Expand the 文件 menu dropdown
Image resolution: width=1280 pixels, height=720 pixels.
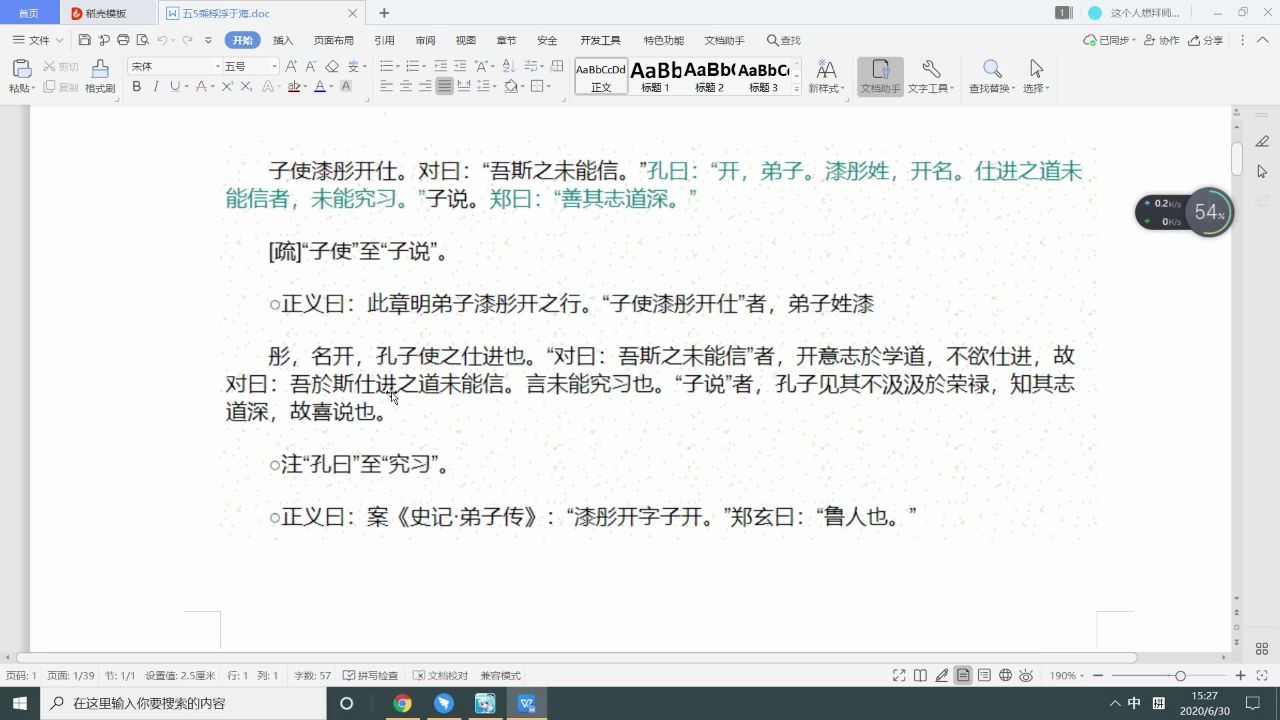[x=38, y=40]
